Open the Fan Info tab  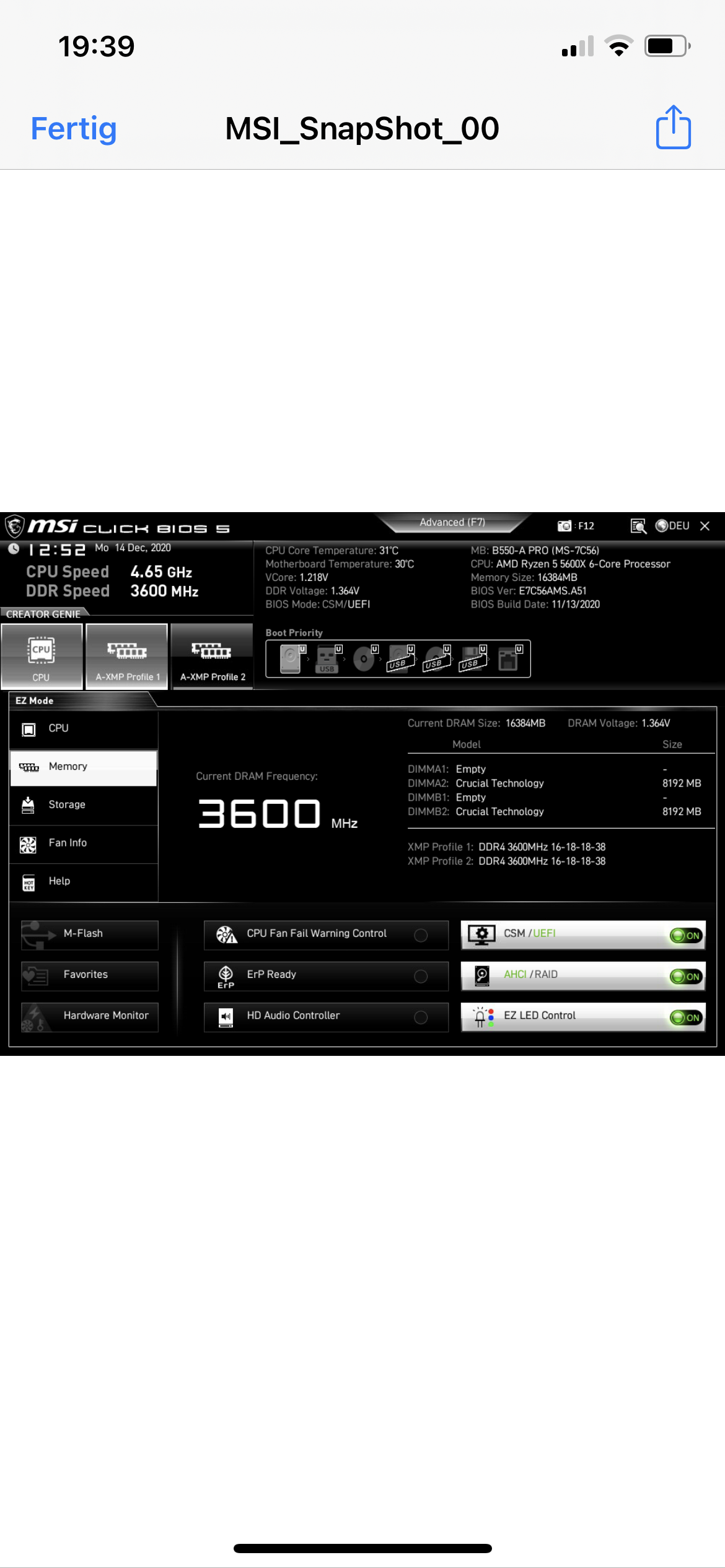pos(84,844)
